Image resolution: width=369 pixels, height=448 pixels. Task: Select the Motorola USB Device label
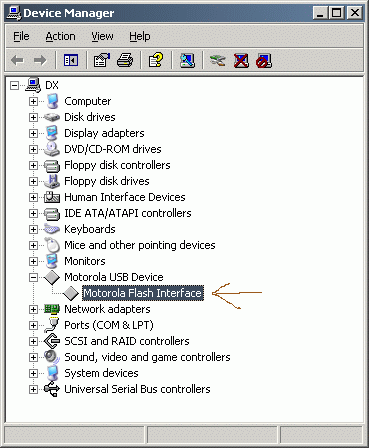click(114, 277)
